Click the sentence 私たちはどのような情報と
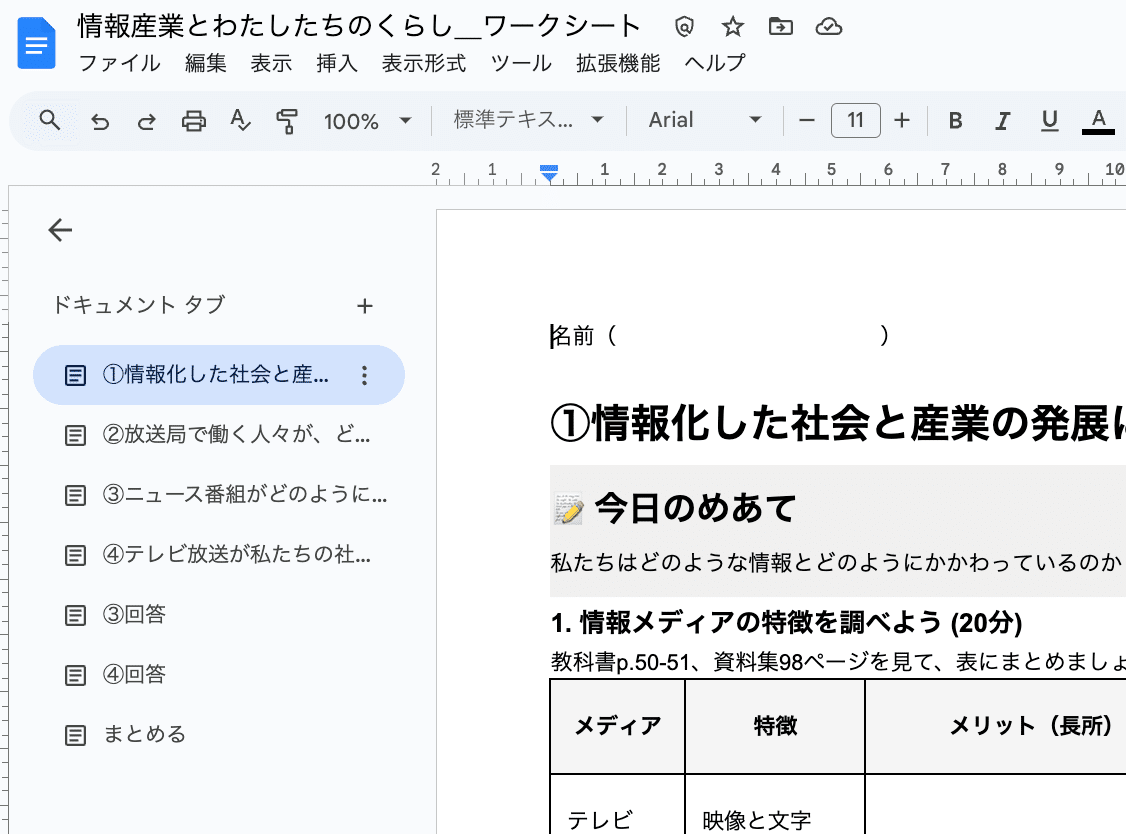 (837, 562)
